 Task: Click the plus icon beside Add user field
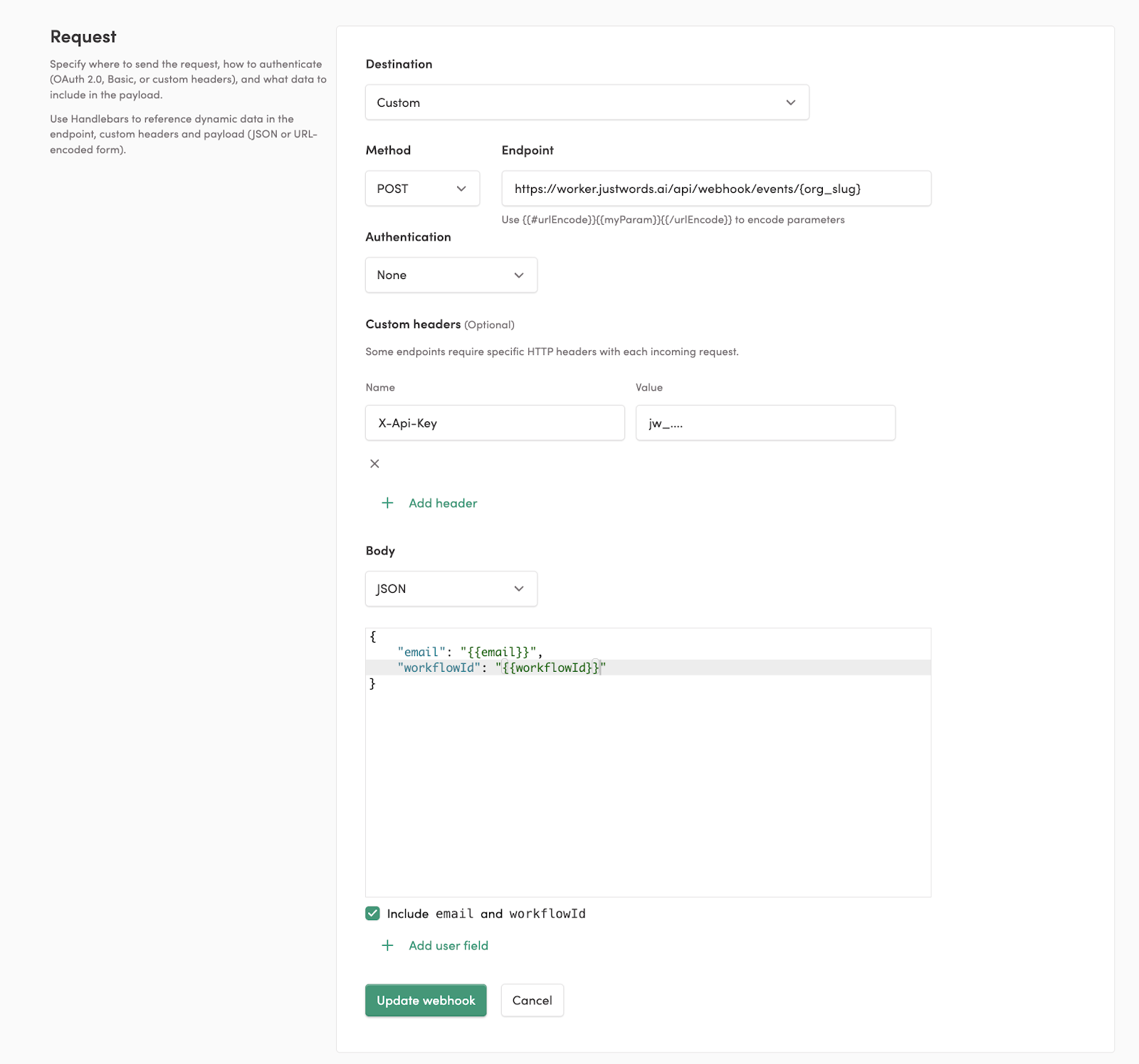387,945
